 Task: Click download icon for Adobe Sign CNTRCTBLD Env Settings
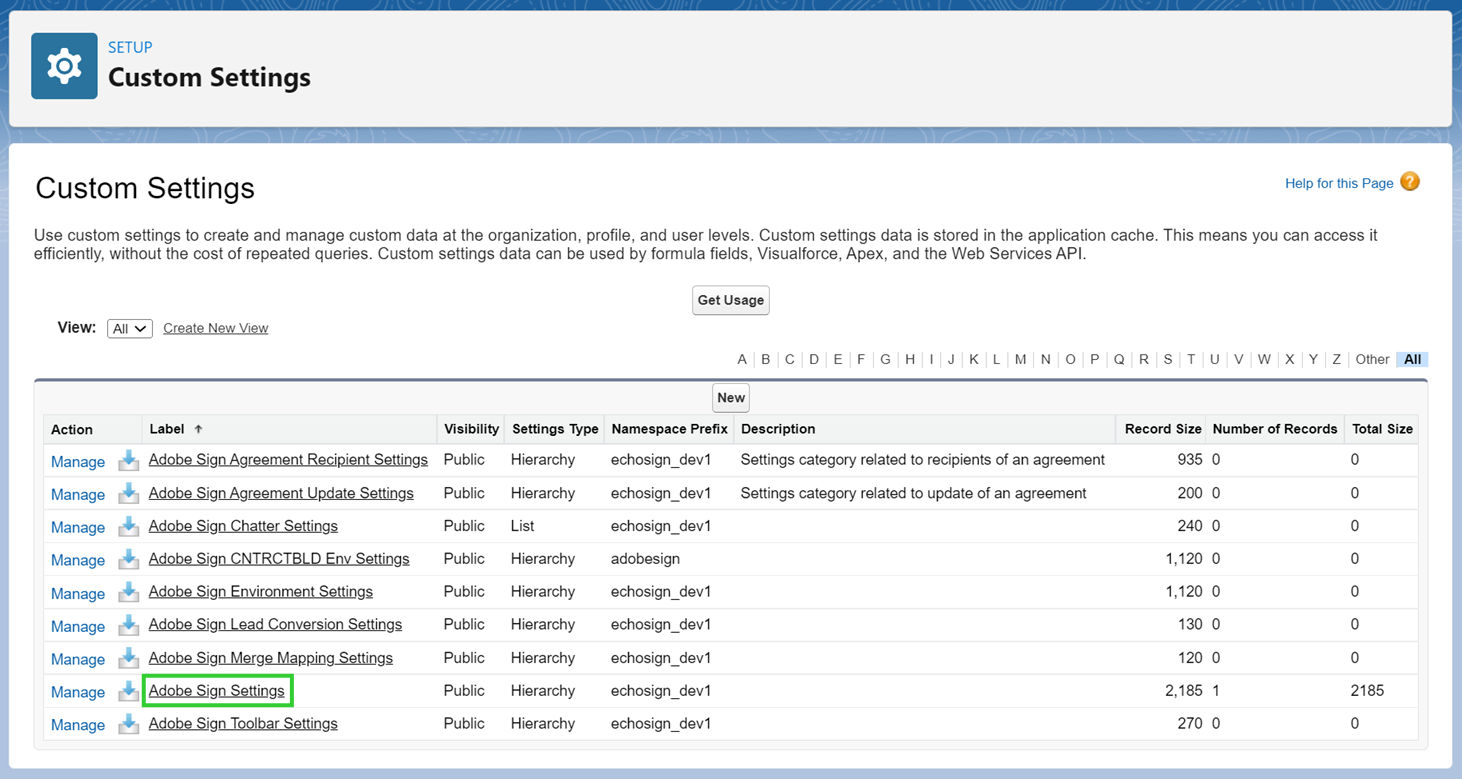[x=128, y=560]
